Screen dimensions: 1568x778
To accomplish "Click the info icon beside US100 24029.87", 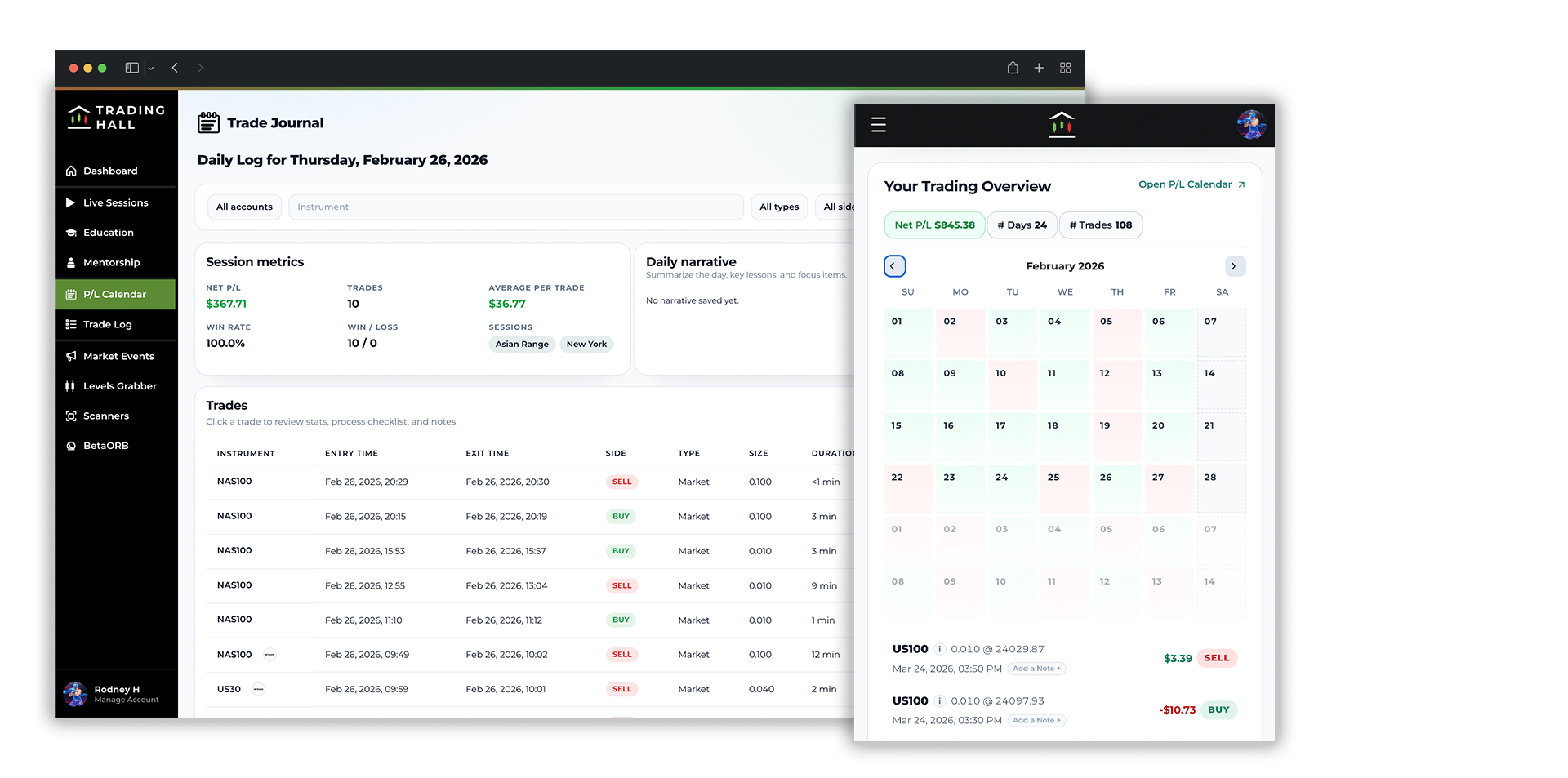I will pos(940,650).
